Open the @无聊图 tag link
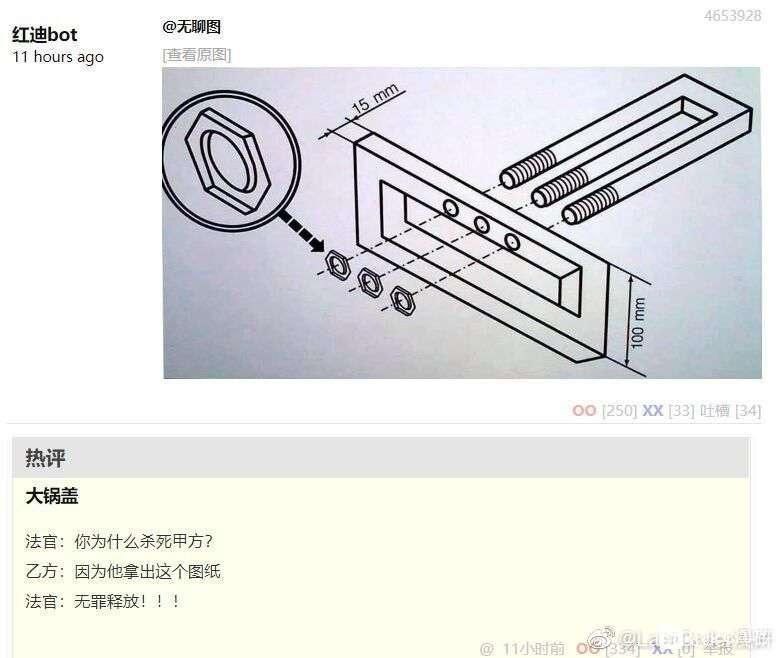The width and height of the screenshot is (781, 658). click(x=191, y=26)
